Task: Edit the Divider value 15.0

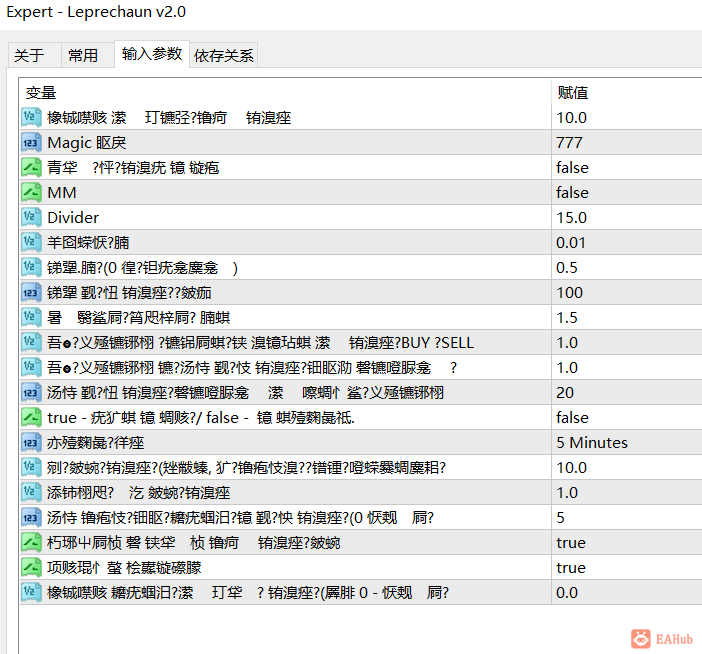Action: [x=571, y=218]
